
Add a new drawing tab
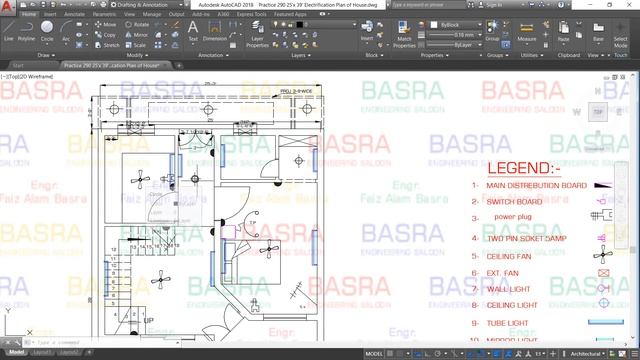[x=179, y=65]
